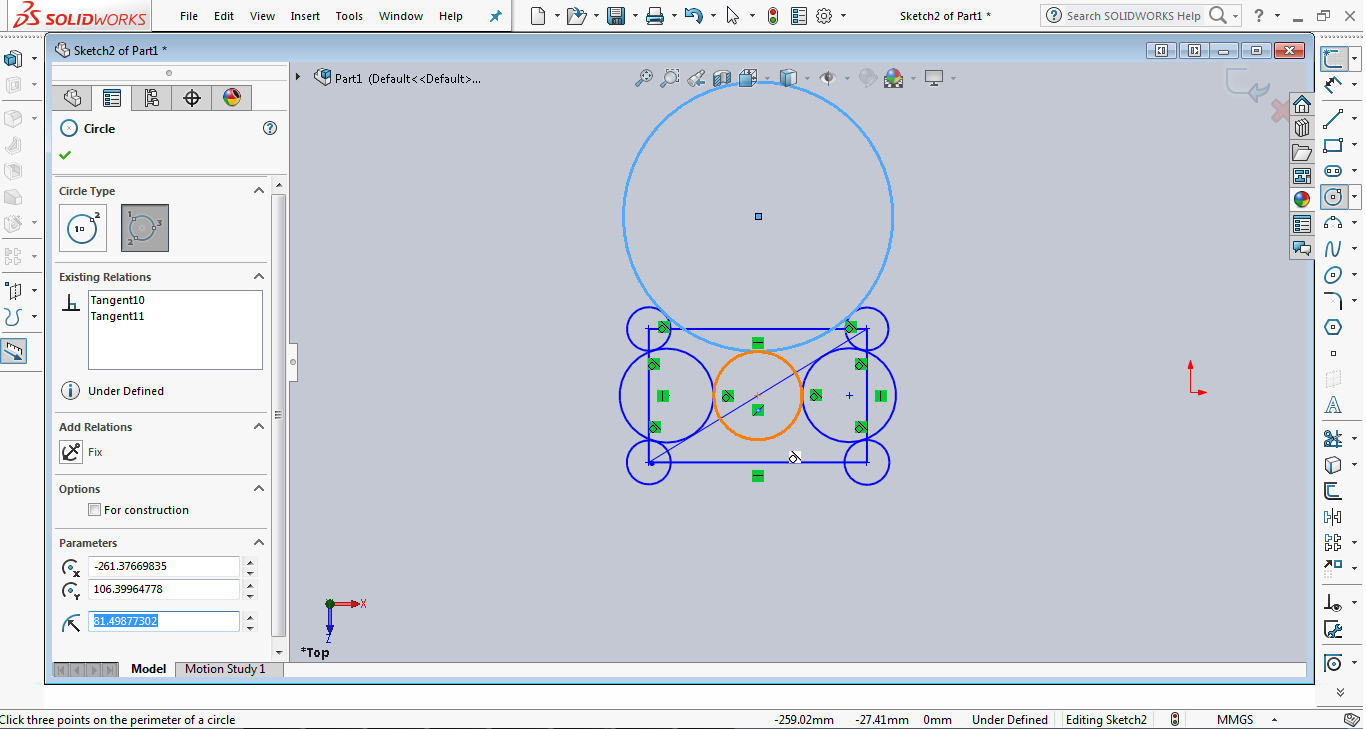Expand the Options gear dropdown arrow
Screen dimensions: 1366x729
click(843, 16)
